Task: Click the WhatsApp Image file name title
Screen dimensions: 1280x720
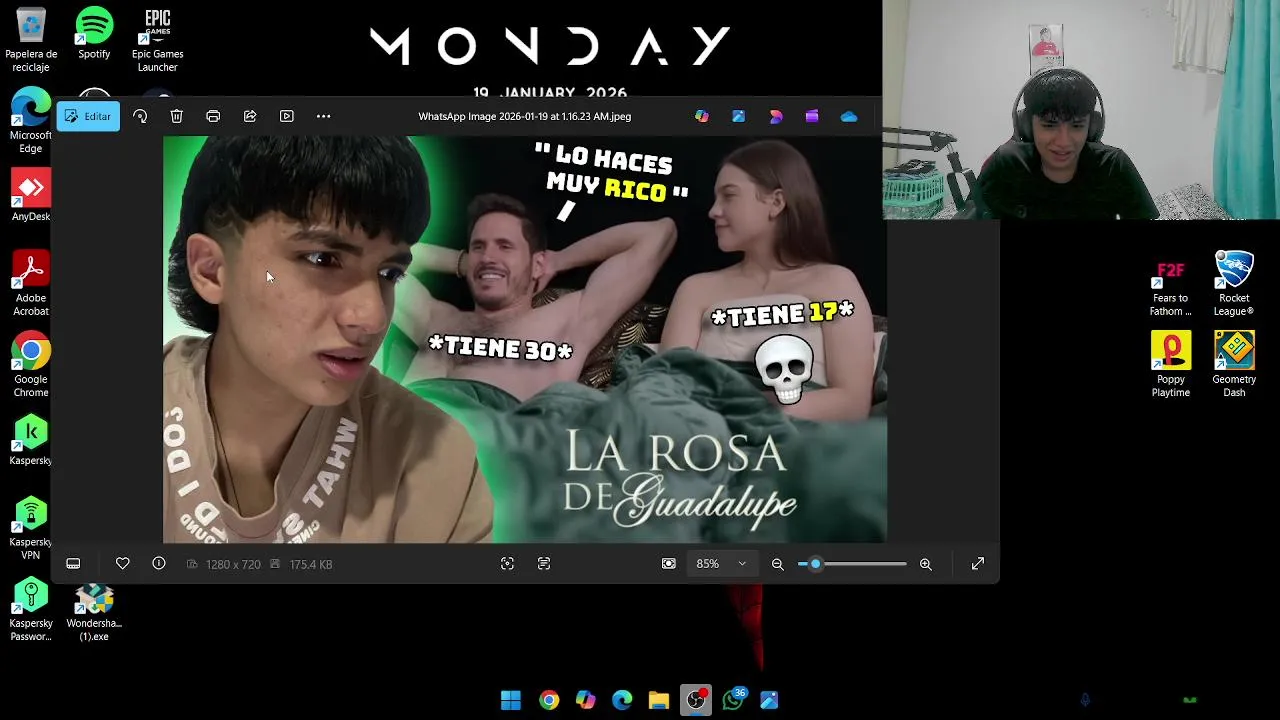Action: tap(525, 116)
